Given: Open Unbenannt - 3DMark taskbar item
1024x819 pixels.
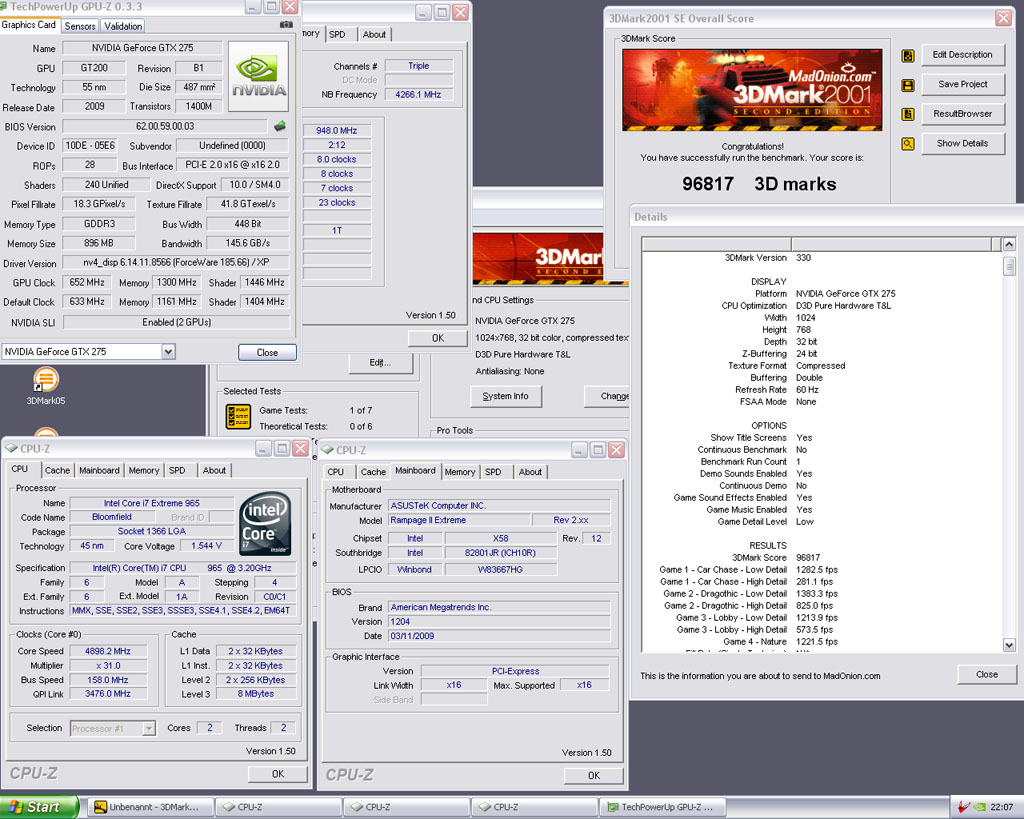Looking at the screenshot, I should tap(152, 807).
